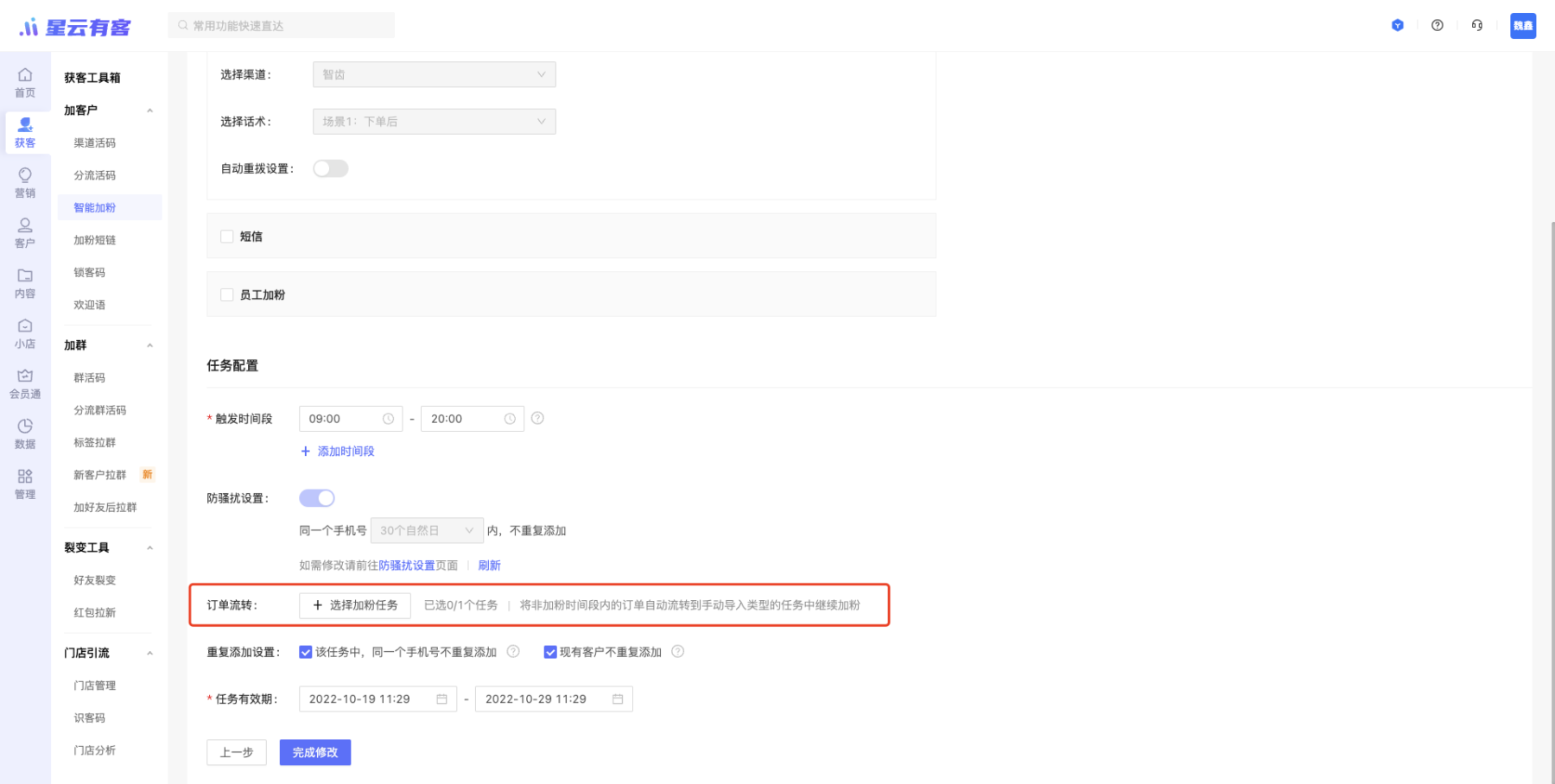
Task: Enable the 自动重拨设置 switch
Action: [x=330, y=168]
